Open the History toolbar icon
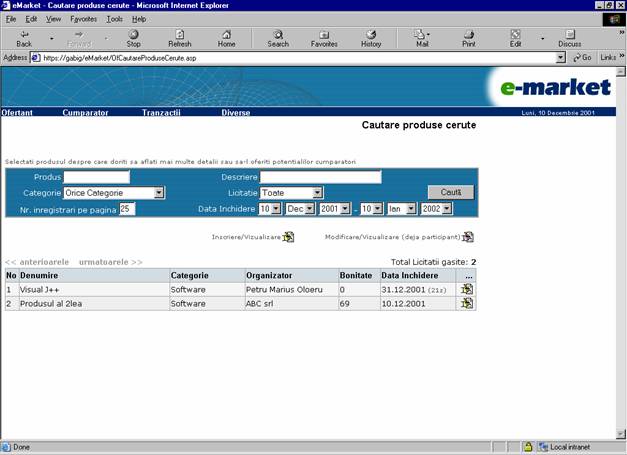 coord(370,38)
